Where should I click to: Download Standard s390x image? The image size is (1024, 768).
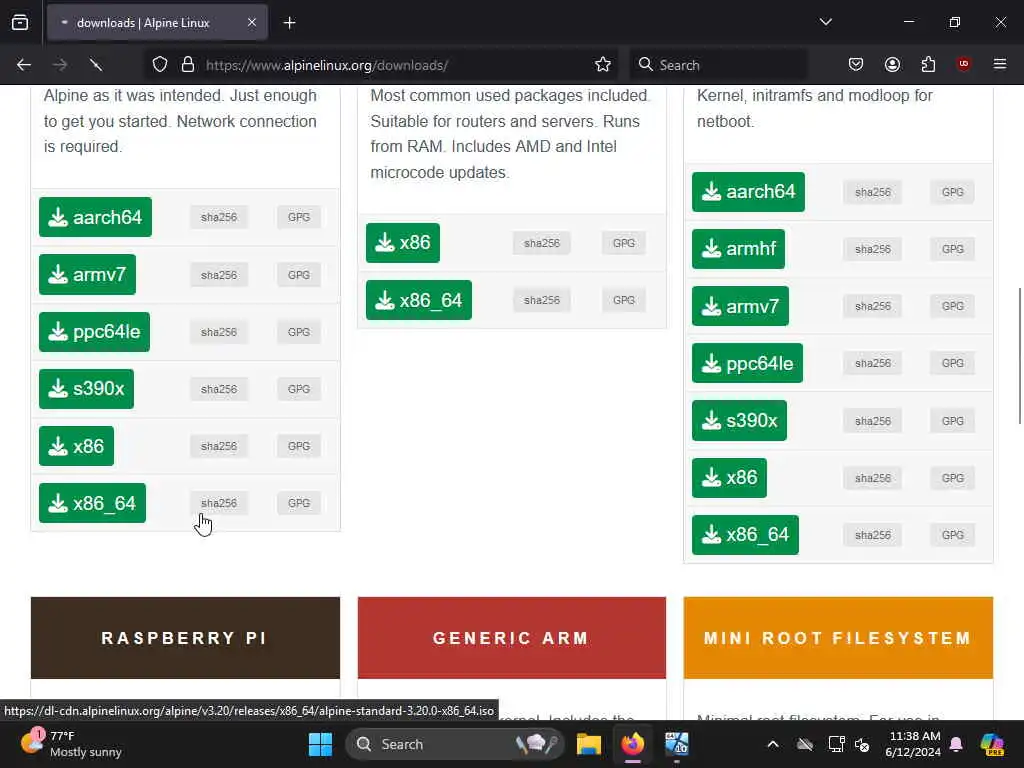(86, 389)
